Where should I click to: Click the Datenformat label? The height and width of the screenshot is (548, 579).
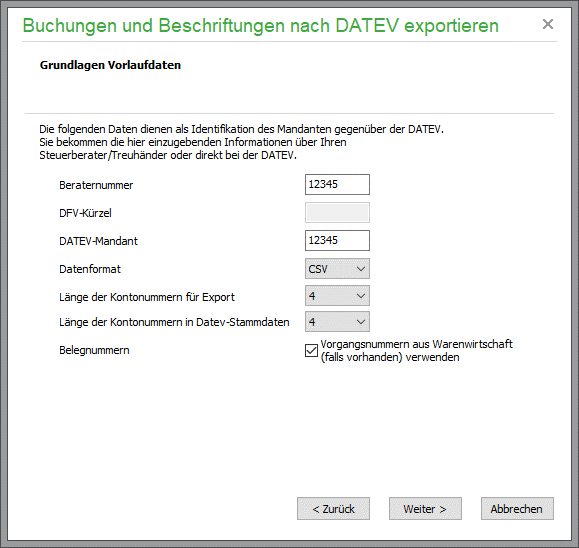tap(90, 269)
